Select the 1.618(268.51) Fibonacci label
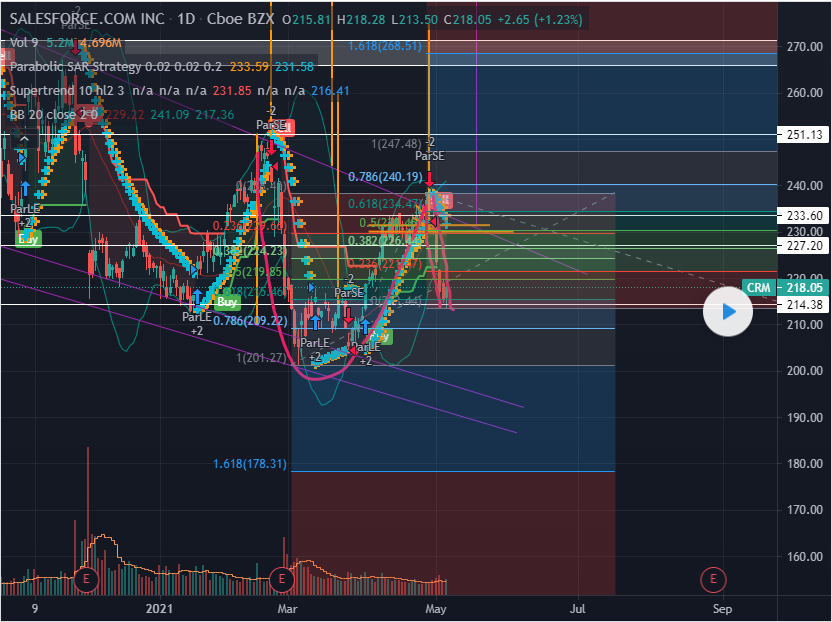832x622 pixels. [385, 46]
